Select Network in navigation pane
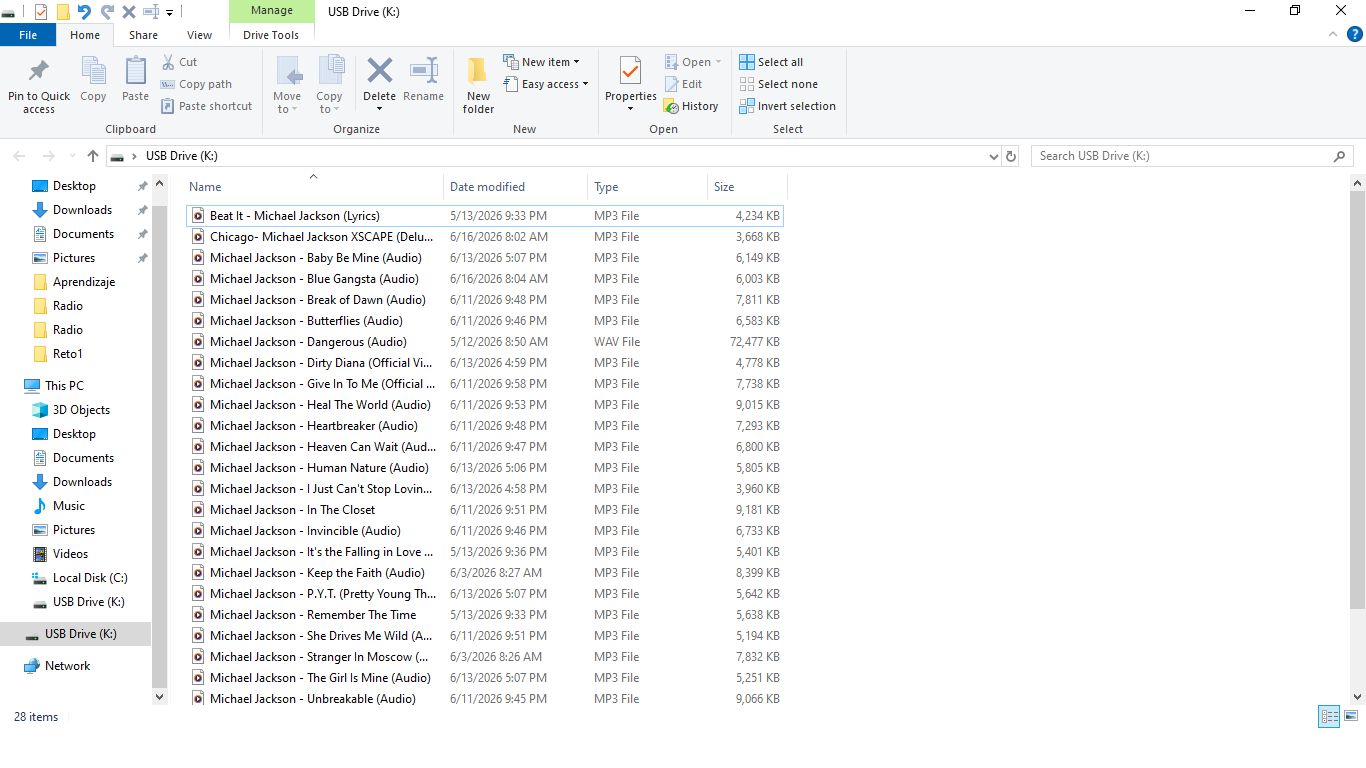 point(67,666)
